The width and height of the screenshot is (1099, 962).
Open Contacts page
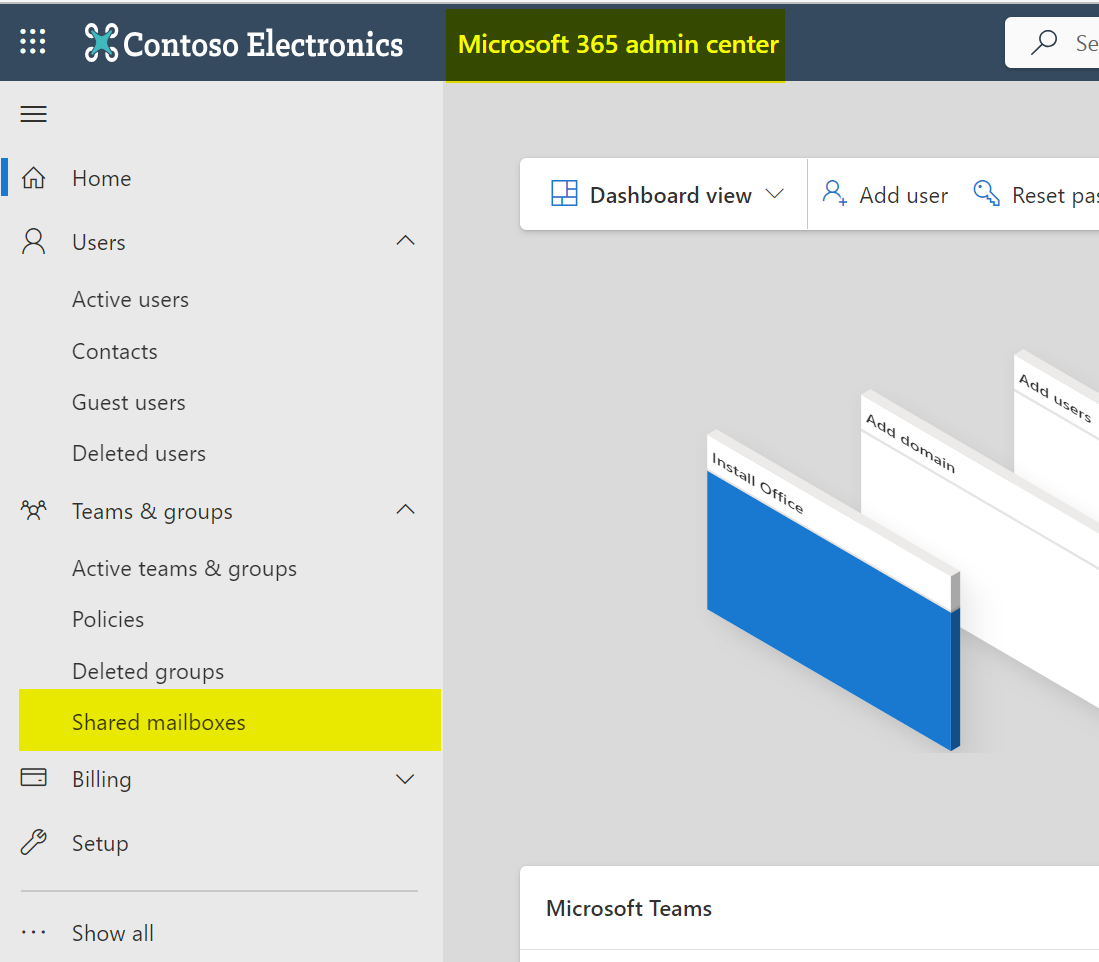(115, 351)
